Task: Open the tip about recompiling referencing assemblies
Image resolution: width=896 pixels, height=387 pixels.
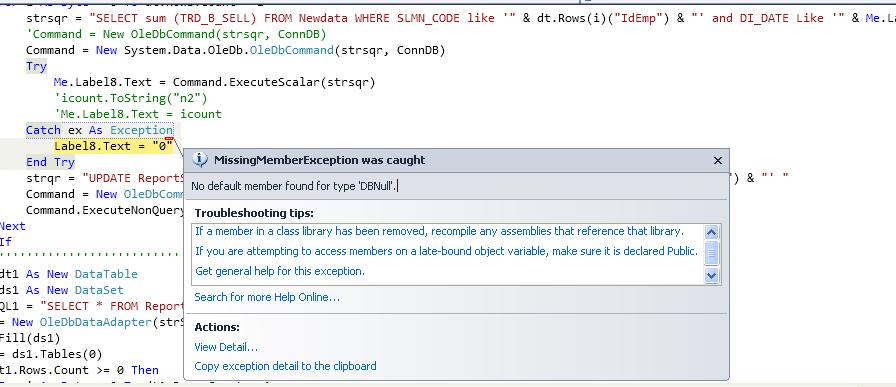Action: pos(439,232)
